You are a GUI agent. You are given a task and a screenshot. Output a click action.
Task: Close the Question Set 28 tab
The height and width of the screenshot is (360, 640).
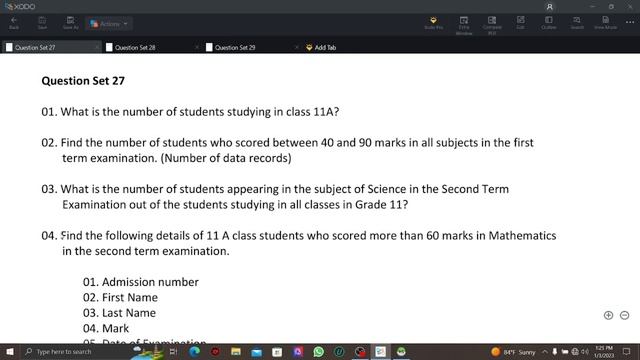coord(197,47)
